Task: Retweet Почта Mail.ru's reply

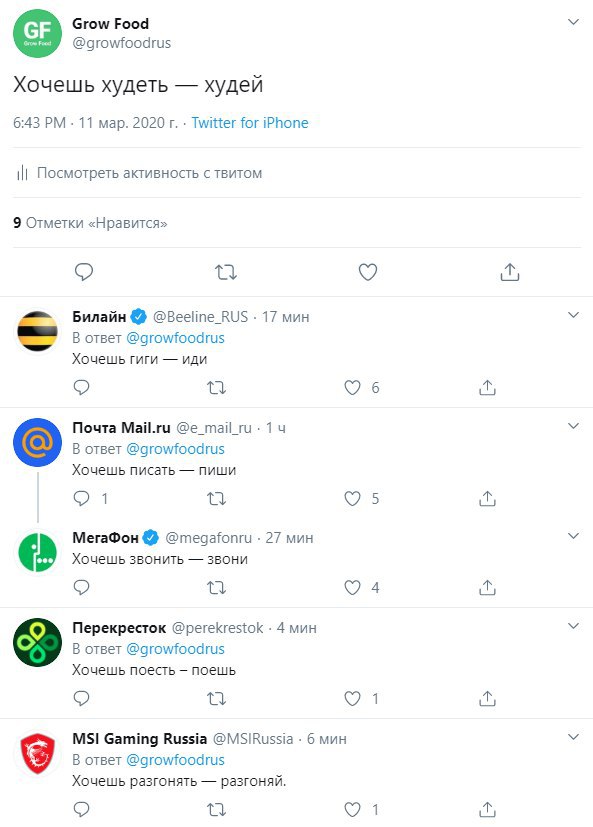Action: pyautogui.click(x=216, y=498)
